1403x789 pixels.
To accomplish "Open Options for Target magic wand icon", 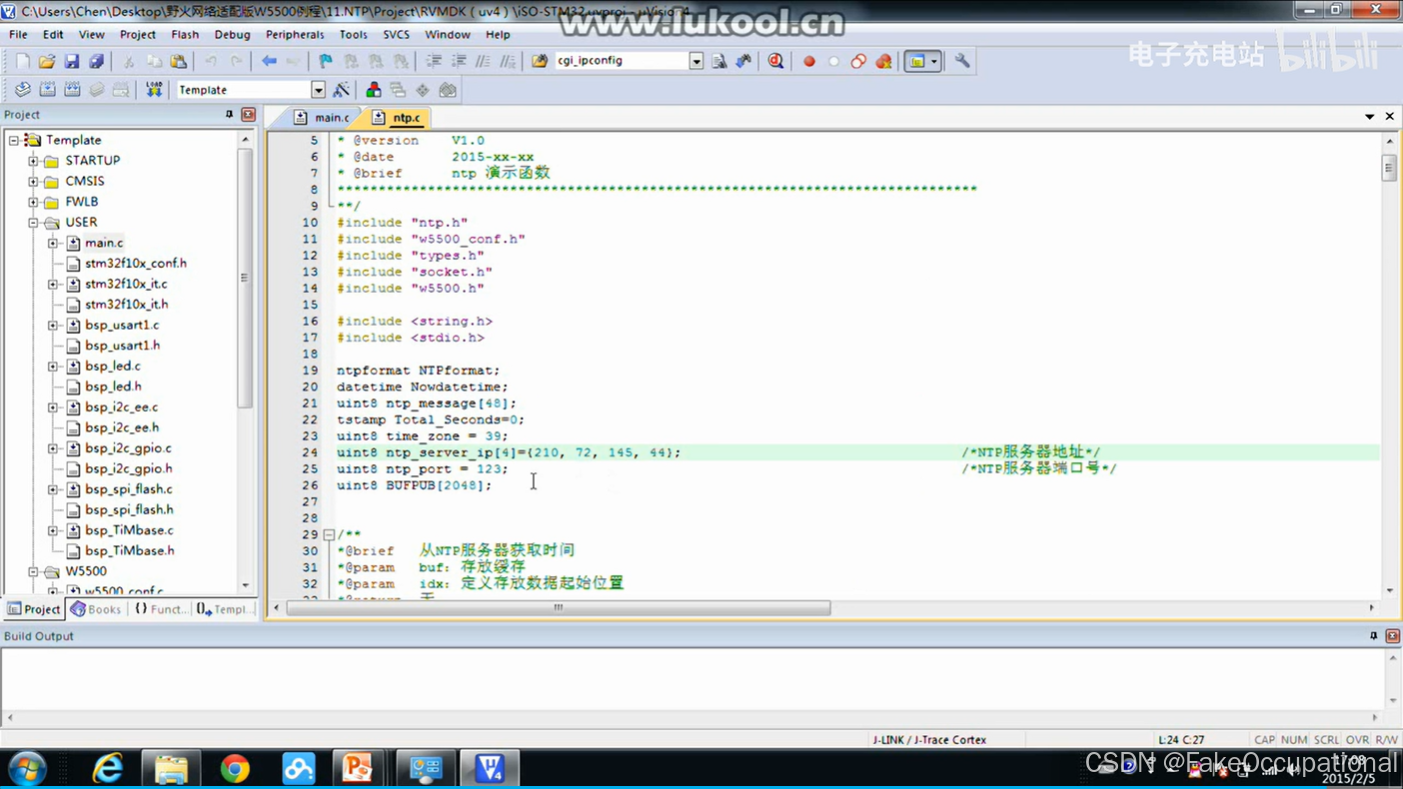I will click(x=341, y=90).
